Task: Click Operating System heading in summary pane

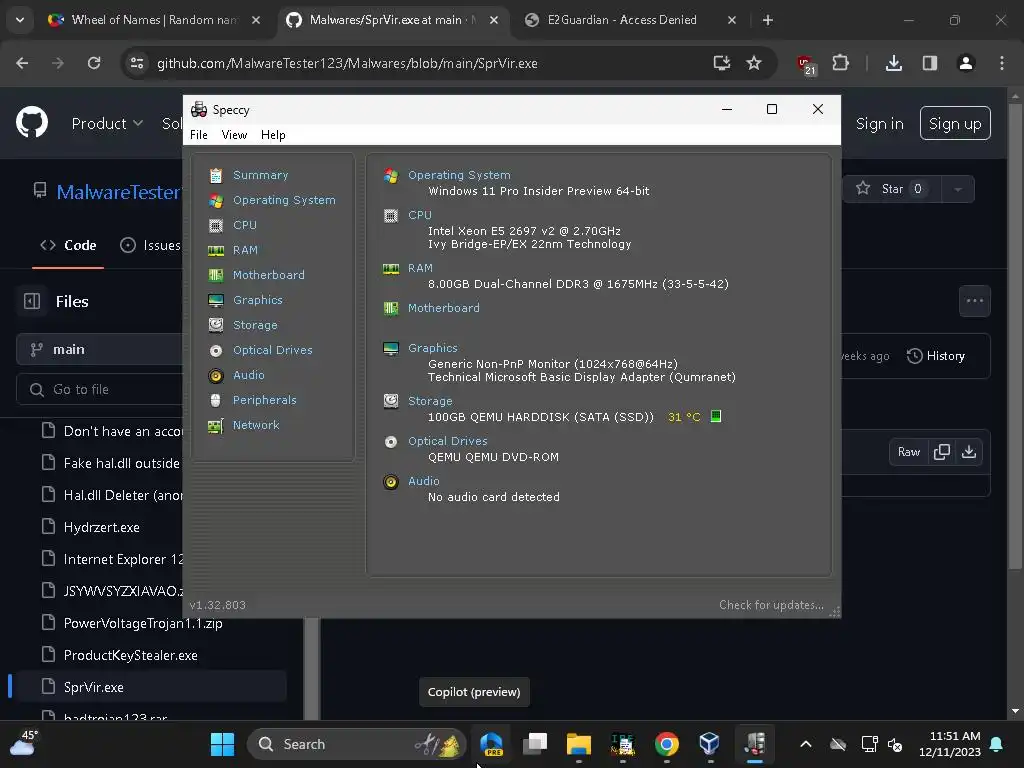Action: click(x=459, y=175)
